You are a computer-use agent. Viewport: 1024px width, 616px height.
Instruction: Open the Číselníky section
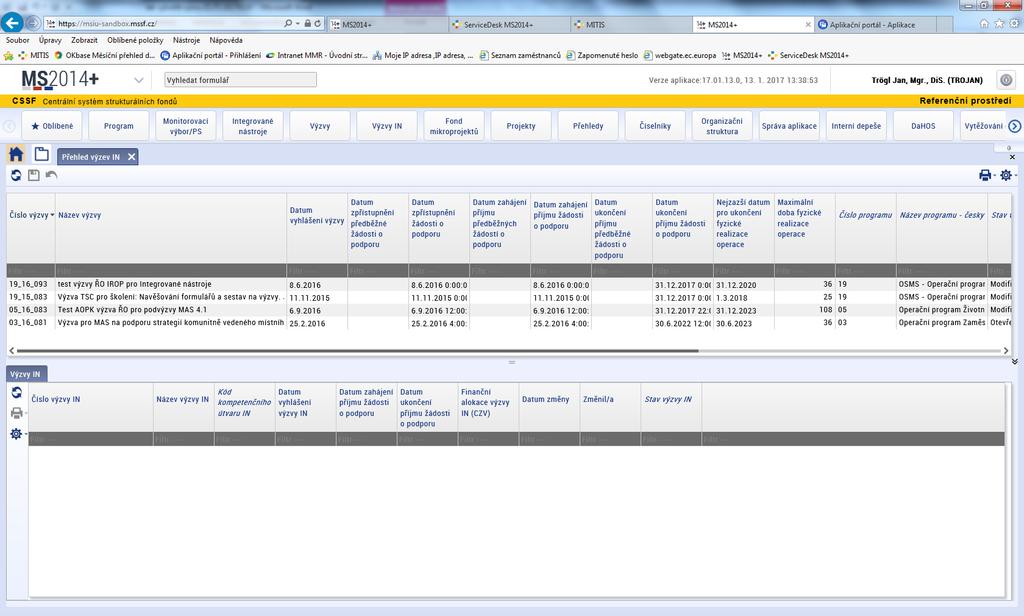(655, 126)
